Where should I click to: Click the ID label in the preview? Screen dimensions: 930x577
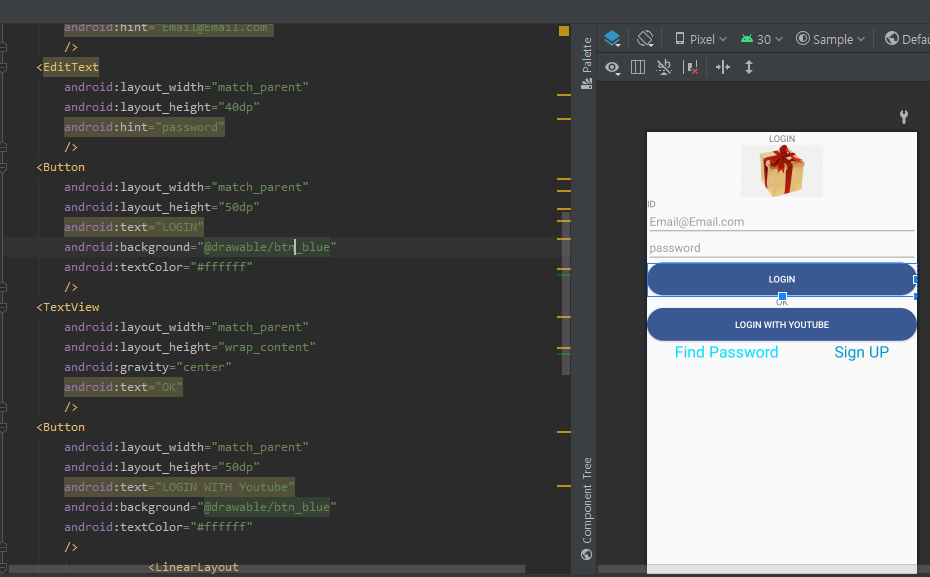(651, 204)
